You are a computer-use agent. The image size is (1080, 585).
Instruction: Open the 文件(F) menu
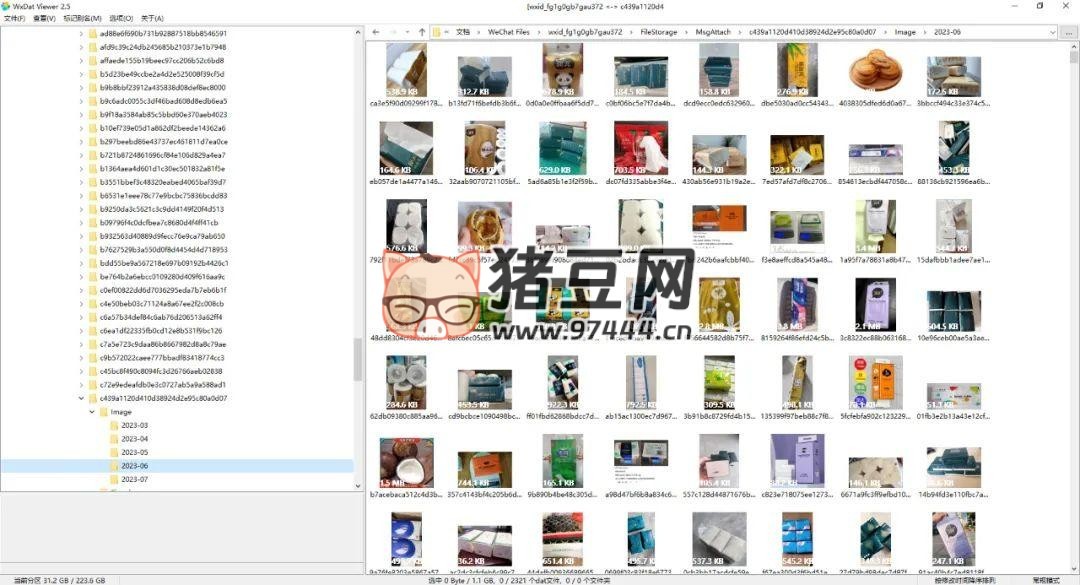[13, 18]
